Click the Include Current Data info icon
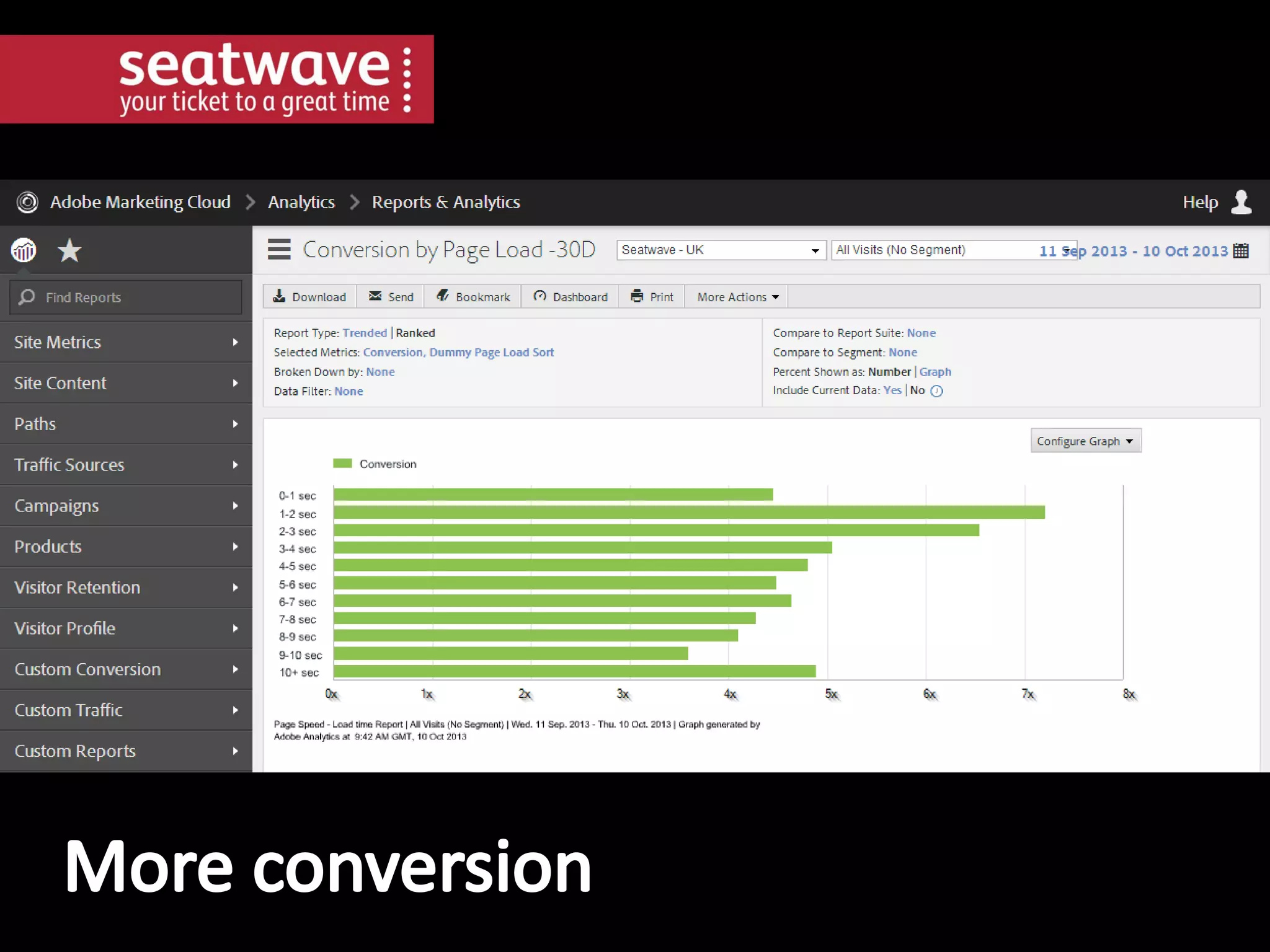This screenshot has width=1270, height=952. pyautogui.click(x=936, y=391)
